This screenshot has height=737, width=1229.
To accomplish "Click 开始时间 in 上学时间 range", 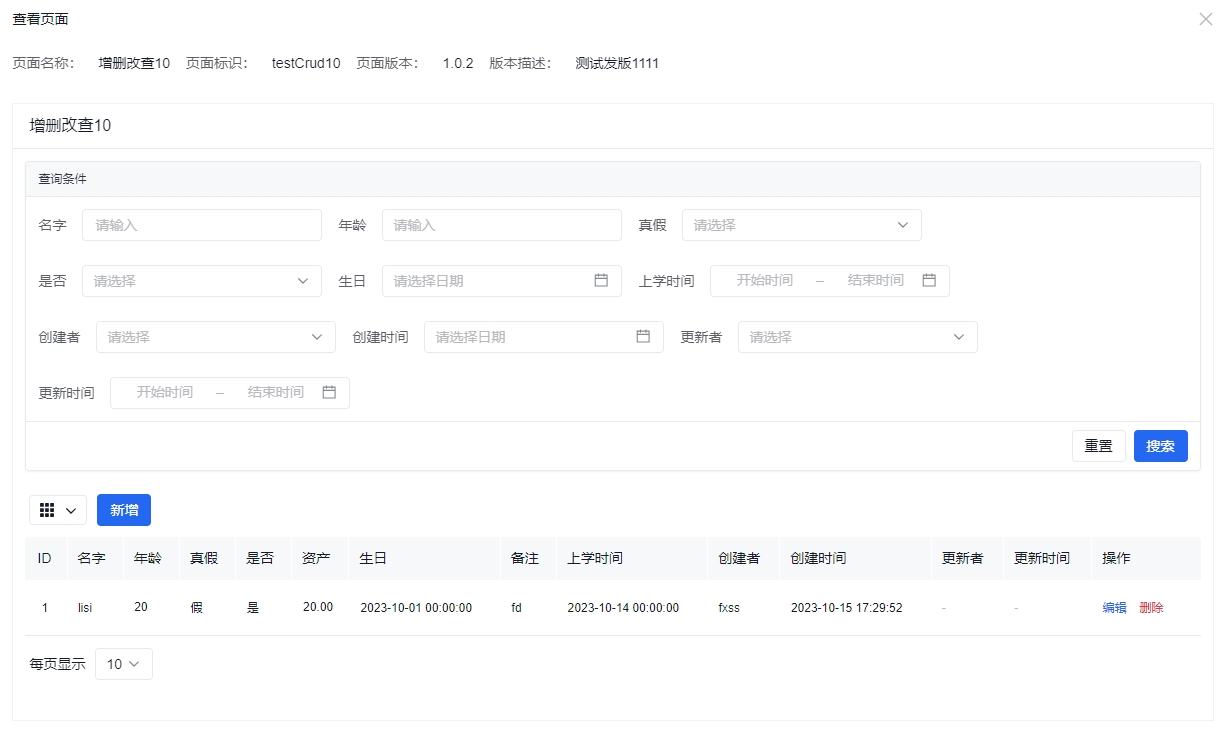I will tap(764, 281).
